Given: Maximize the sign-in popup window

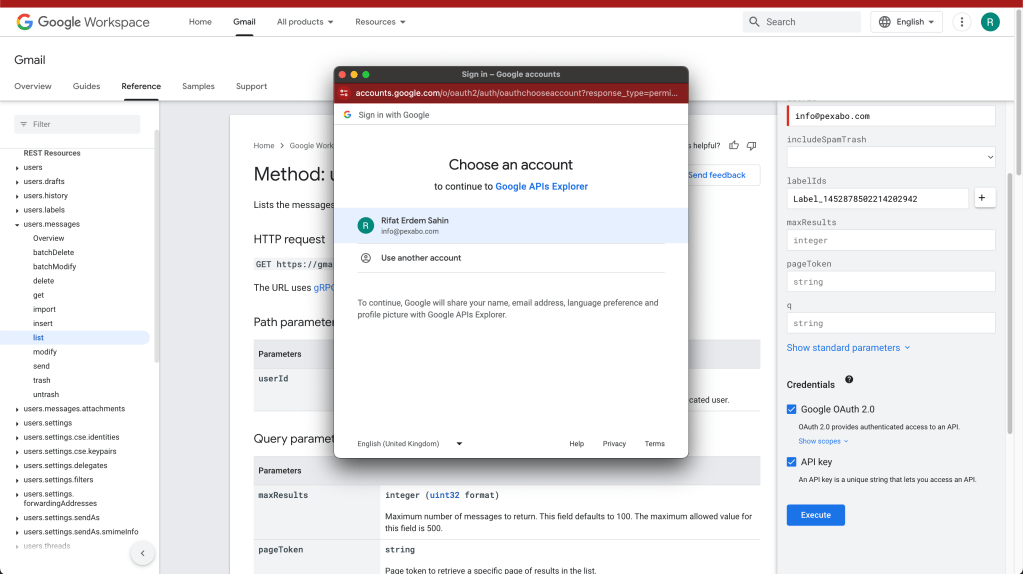Looking at the screenshot, I should [366, 74].
